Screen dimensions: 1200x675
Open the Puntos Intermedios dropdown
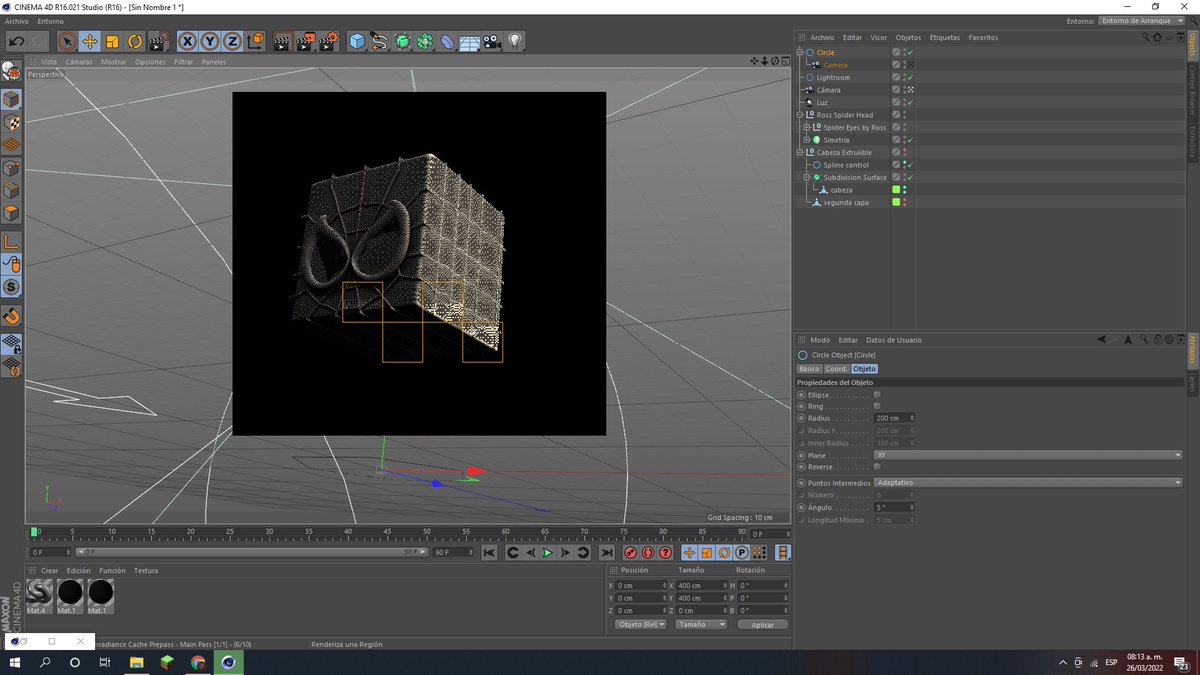1027,482
